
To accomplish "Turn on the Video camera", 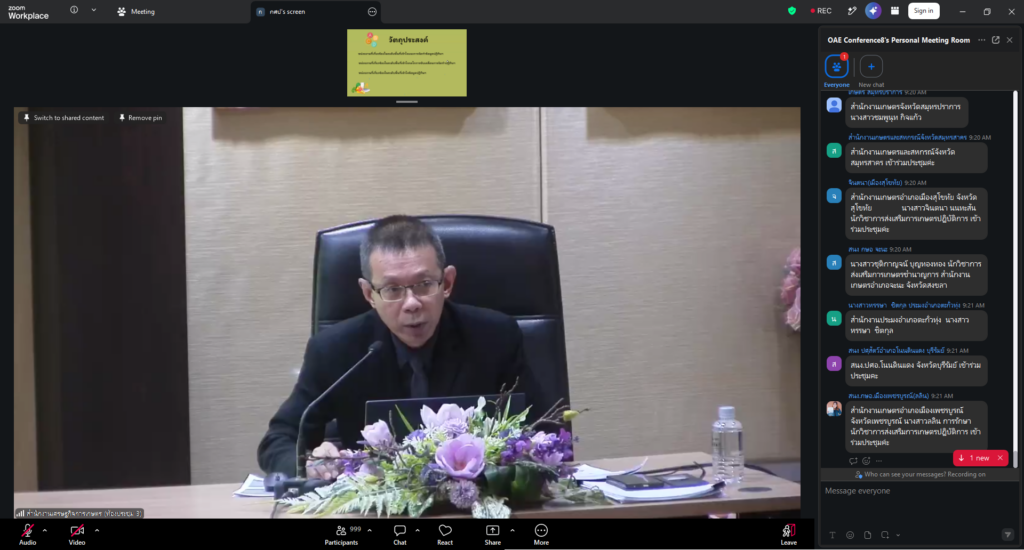I will [x=77, y=530].
